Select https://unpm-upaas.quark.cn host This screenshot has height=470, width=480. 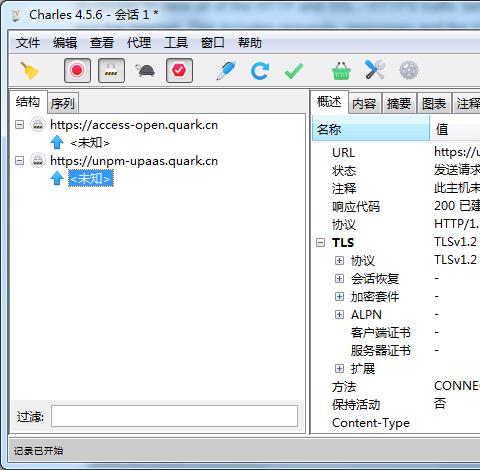tap(134, 161)
